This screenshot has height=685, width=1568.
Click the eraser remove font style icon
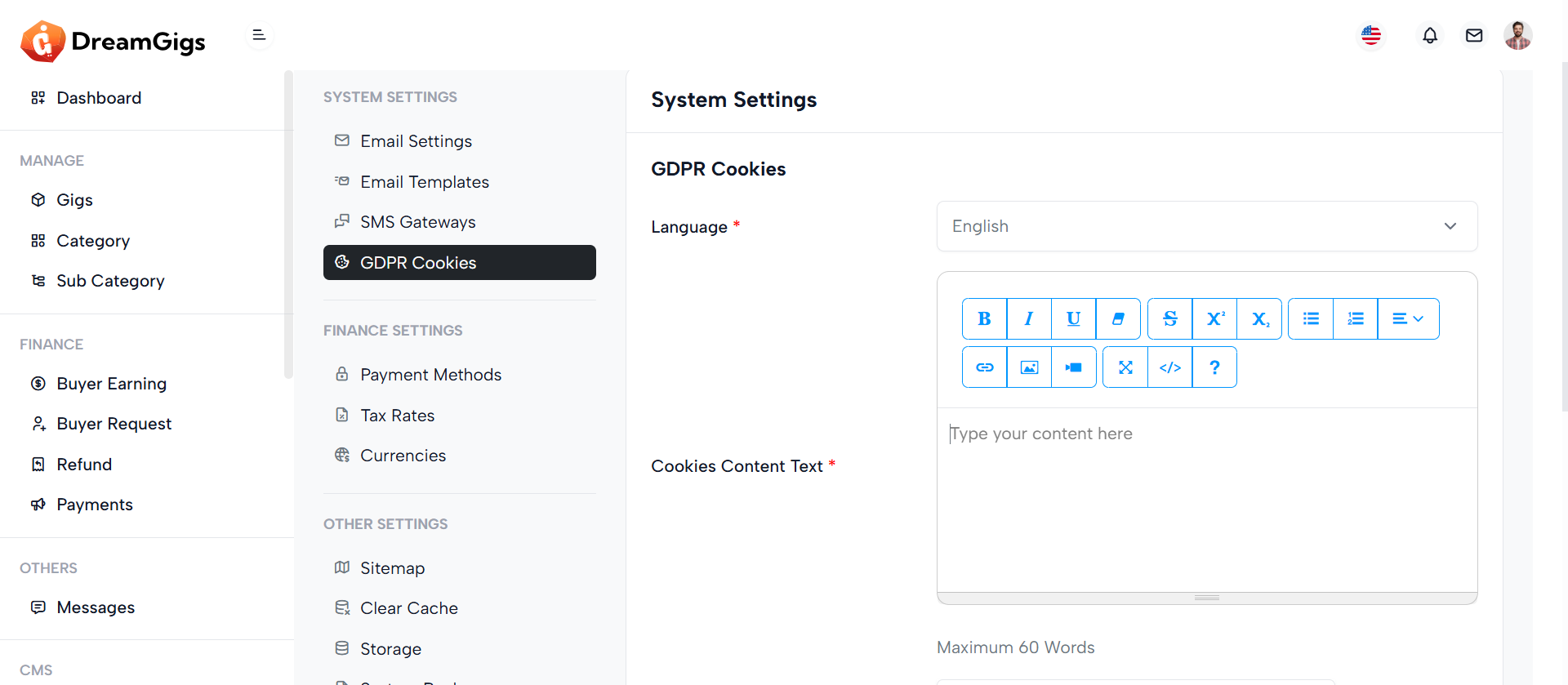1118,319
